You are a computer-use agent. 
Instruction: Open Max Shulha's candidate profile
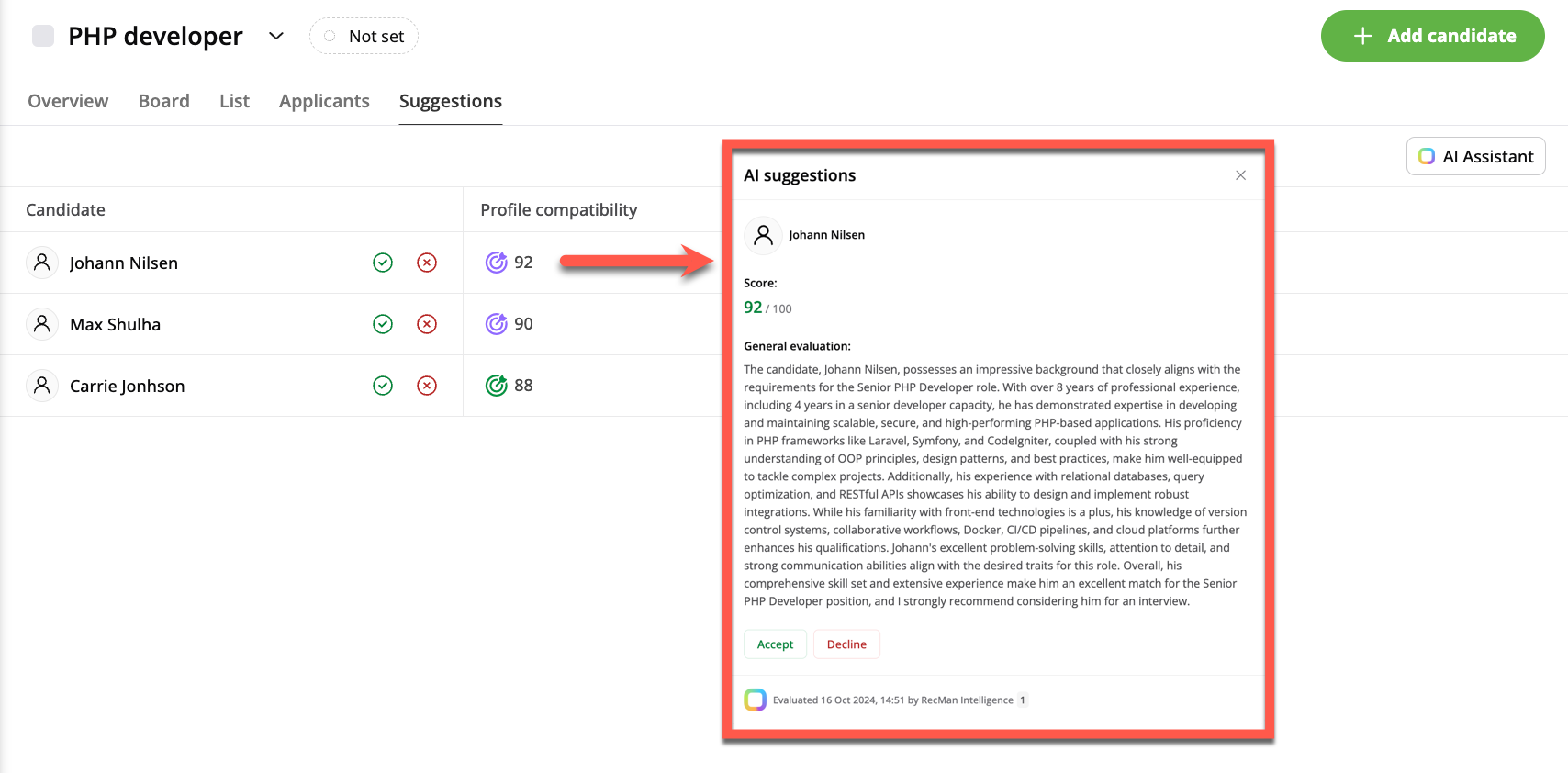click(116, 324)
